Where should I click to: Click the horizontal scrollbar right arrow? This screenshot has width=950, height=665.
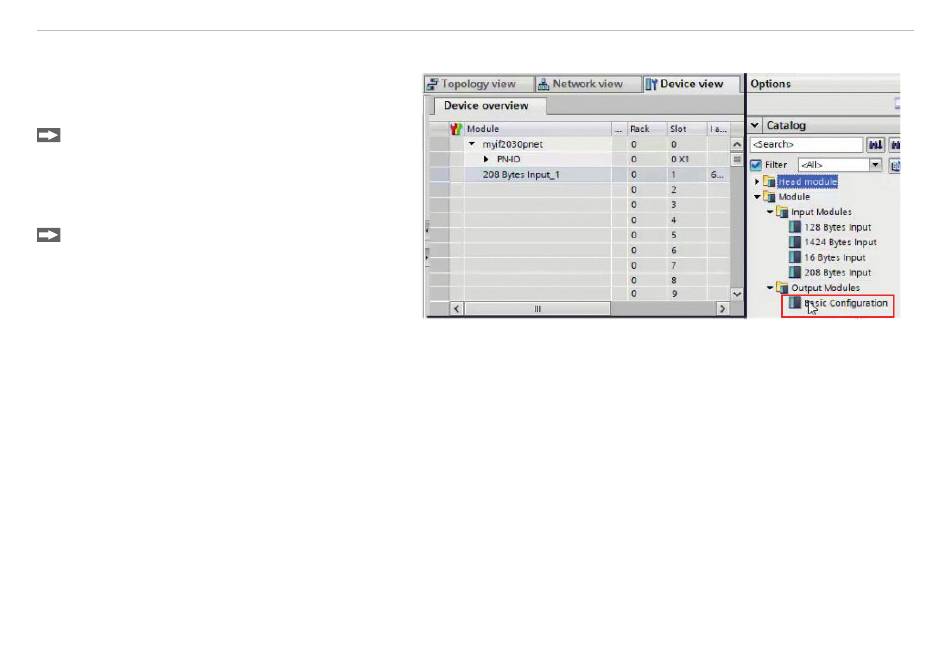[722, 309]
